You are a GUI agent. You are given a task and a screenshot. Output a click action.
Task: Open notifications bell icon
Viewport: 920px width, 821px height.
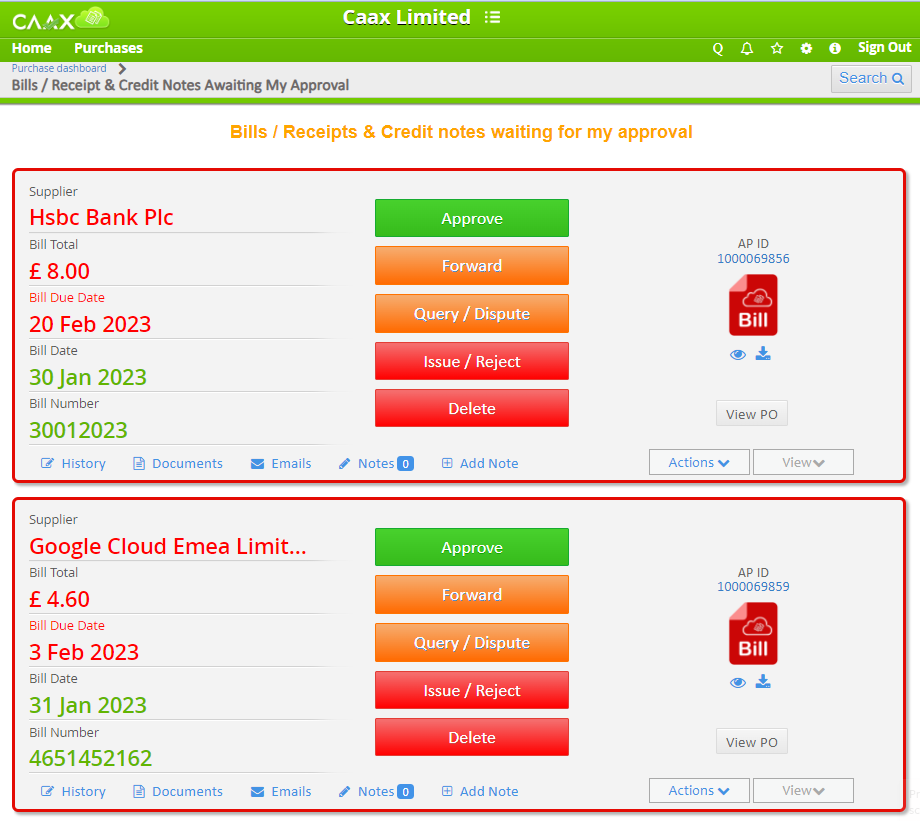pos(746,49)
